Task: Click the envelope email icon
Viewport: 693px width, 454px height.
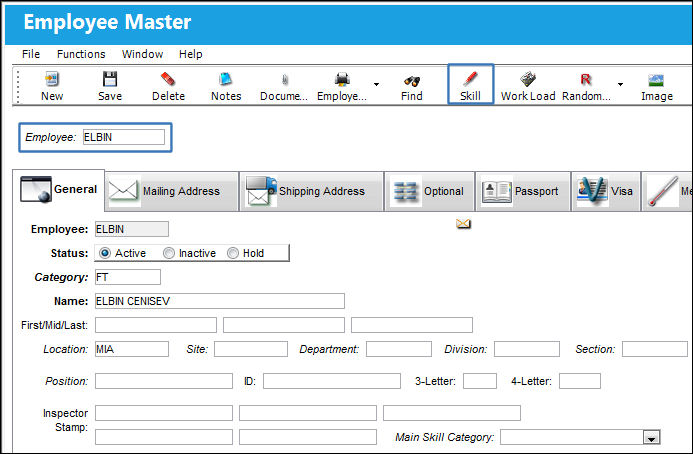Action: click(x=463, y=224)
